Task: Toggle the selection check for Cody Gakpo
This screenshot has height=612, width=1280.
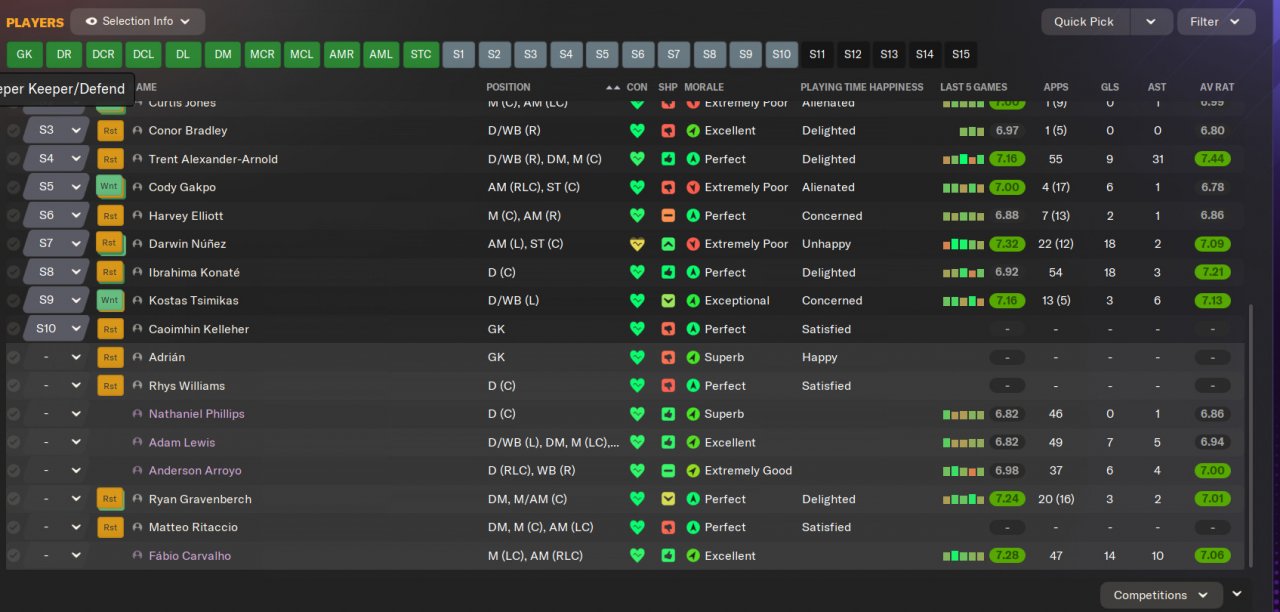Action: (x=13, y=187)
